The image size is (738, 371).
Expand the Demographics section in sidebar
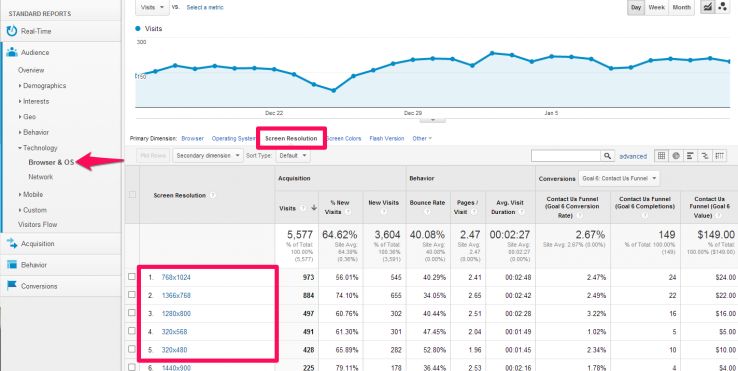(44, 86)
